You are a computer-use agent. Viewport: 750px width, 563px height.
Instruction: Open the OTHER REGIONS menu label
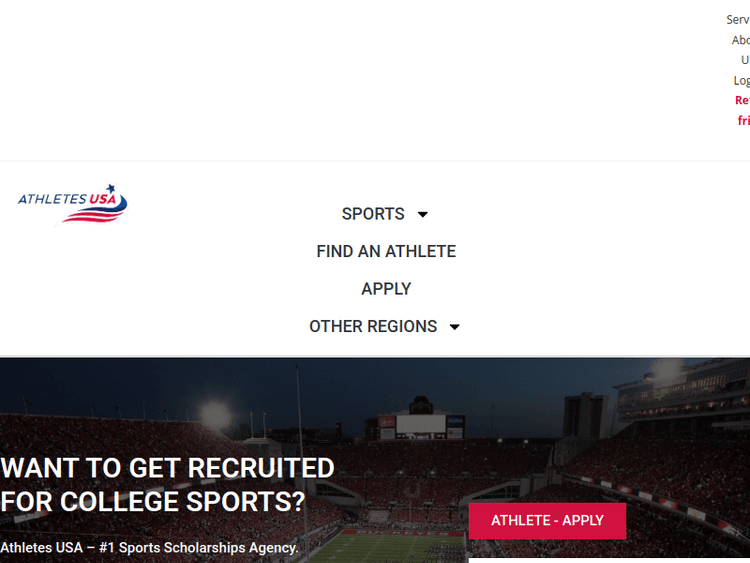tap(373, 326)
